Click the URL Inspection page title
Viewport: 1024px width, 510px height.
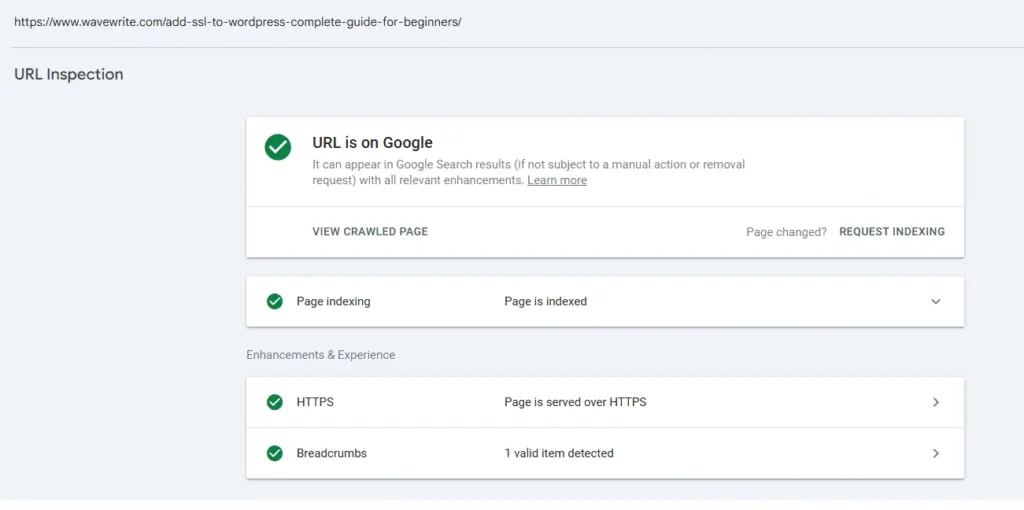[69, 74]
